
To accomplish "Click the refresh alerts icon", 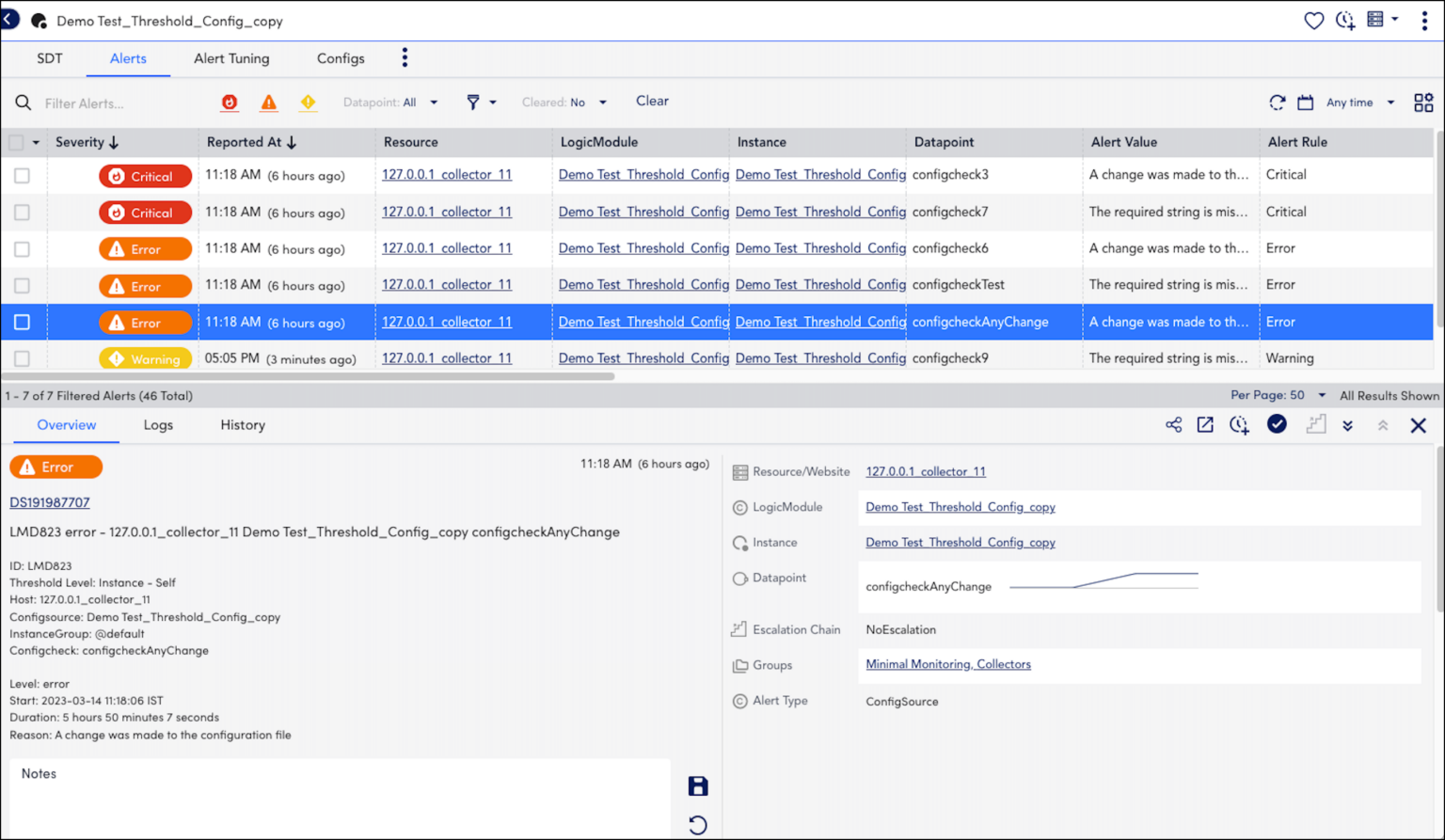I will pos(1277,103).
